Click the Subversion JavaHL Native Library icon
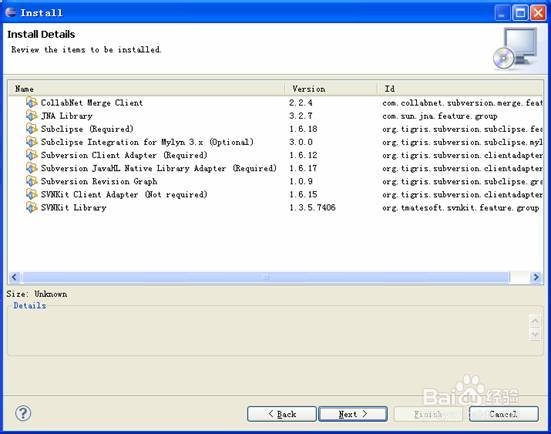The image size is (551, 434). tap(31, 168)
